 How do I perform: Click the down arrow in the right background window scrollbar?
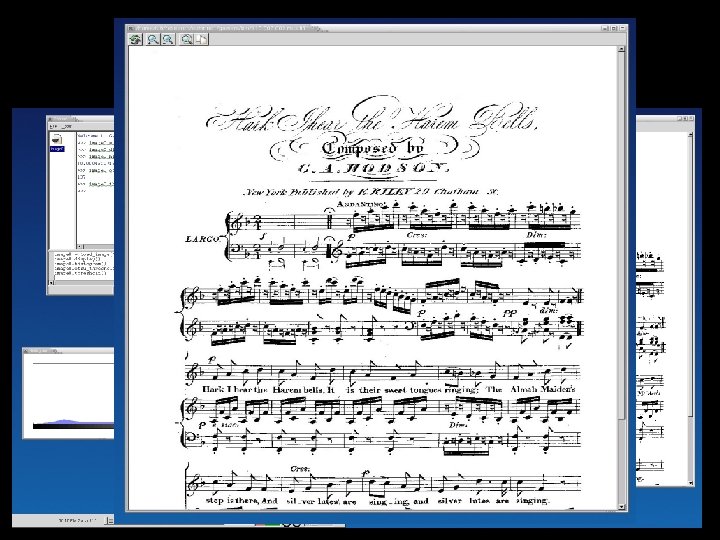(690, 483)
